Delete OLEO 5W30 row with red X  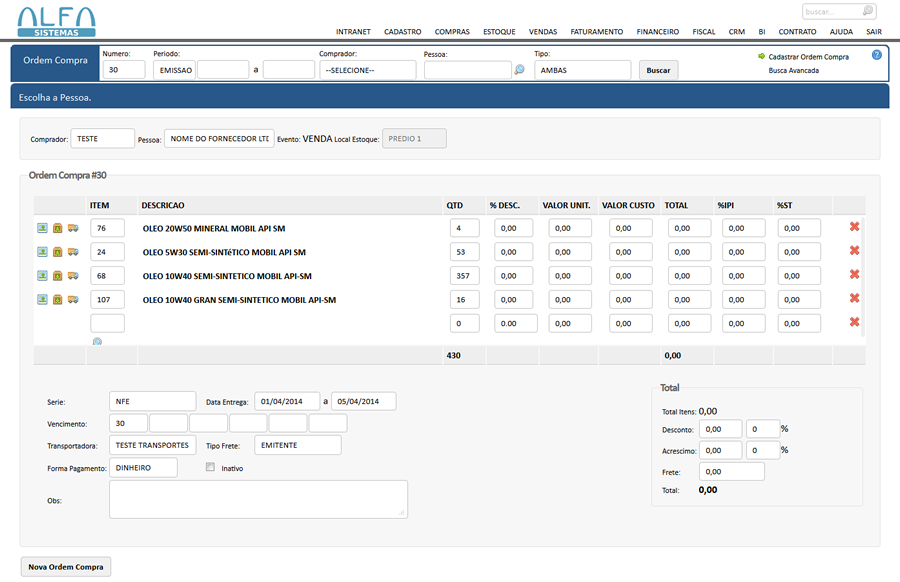[855, 250]
